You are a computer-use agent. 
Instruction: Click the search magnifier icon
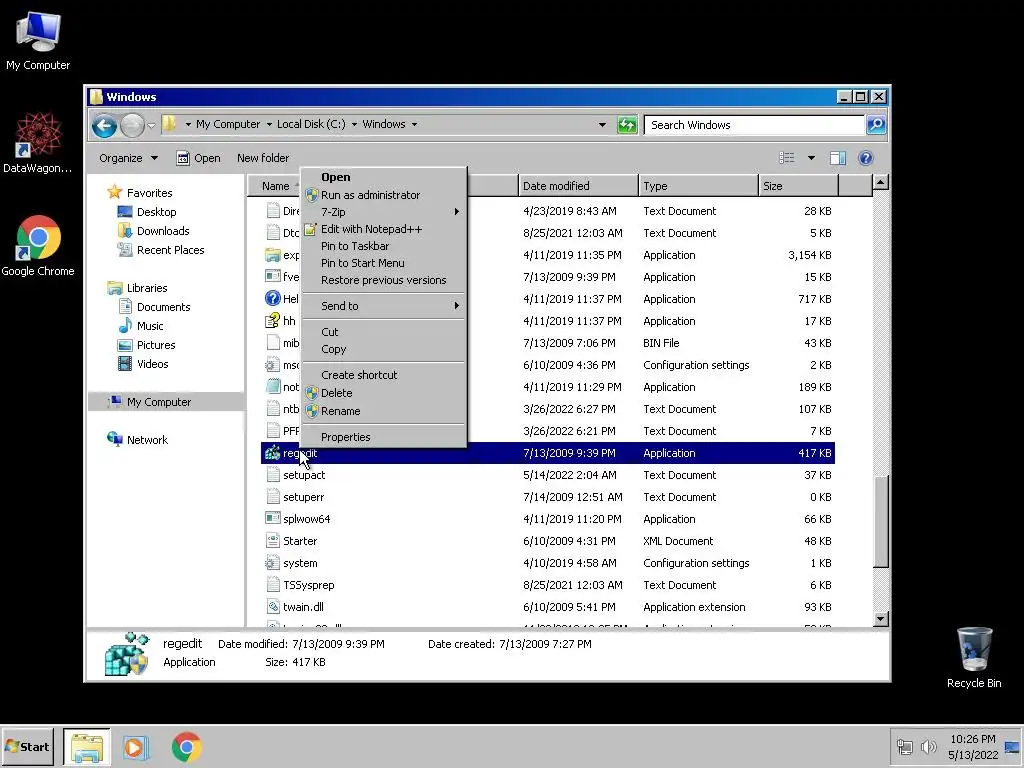876,125
